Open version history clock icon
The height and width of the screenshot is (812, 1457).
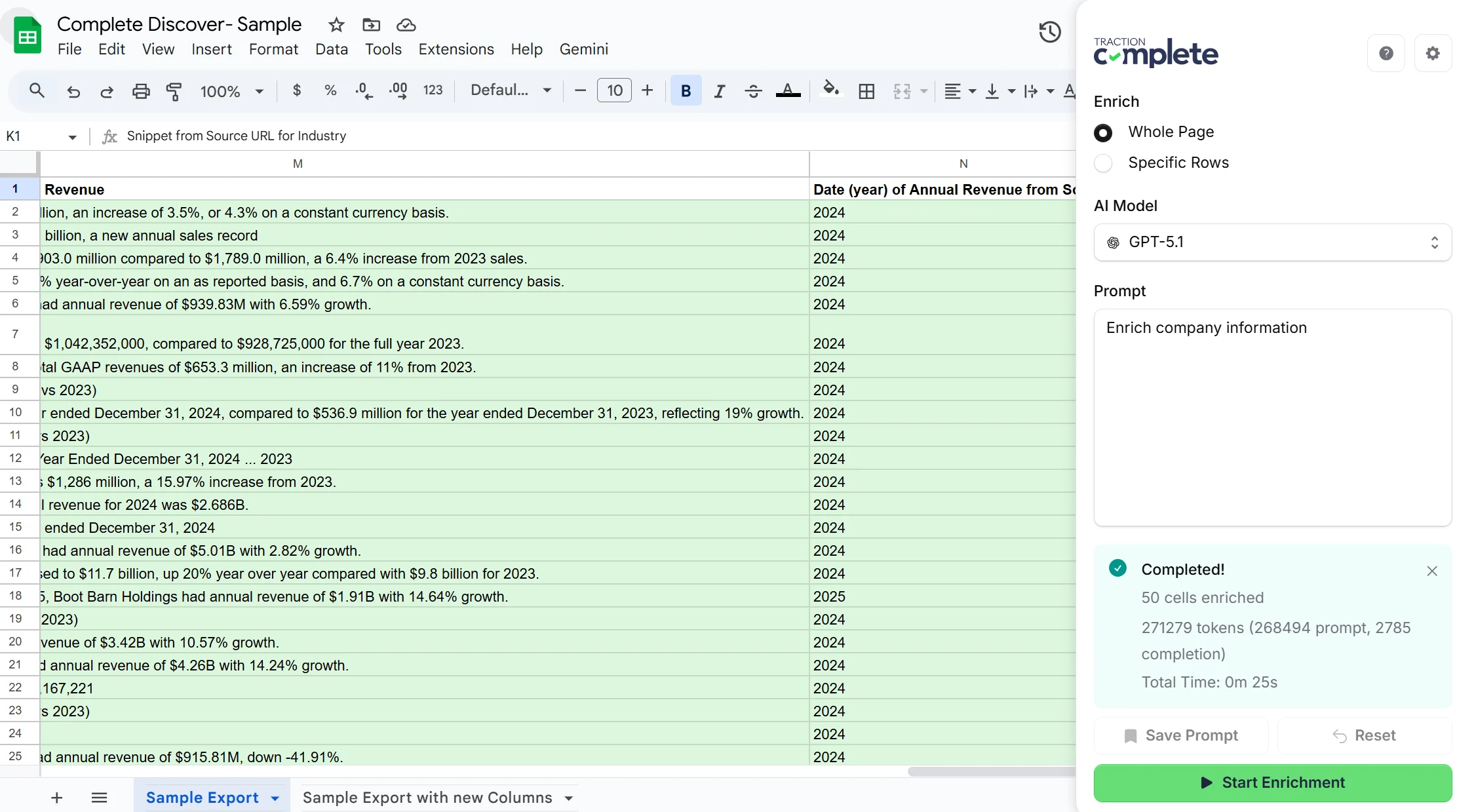[1049, 32]
